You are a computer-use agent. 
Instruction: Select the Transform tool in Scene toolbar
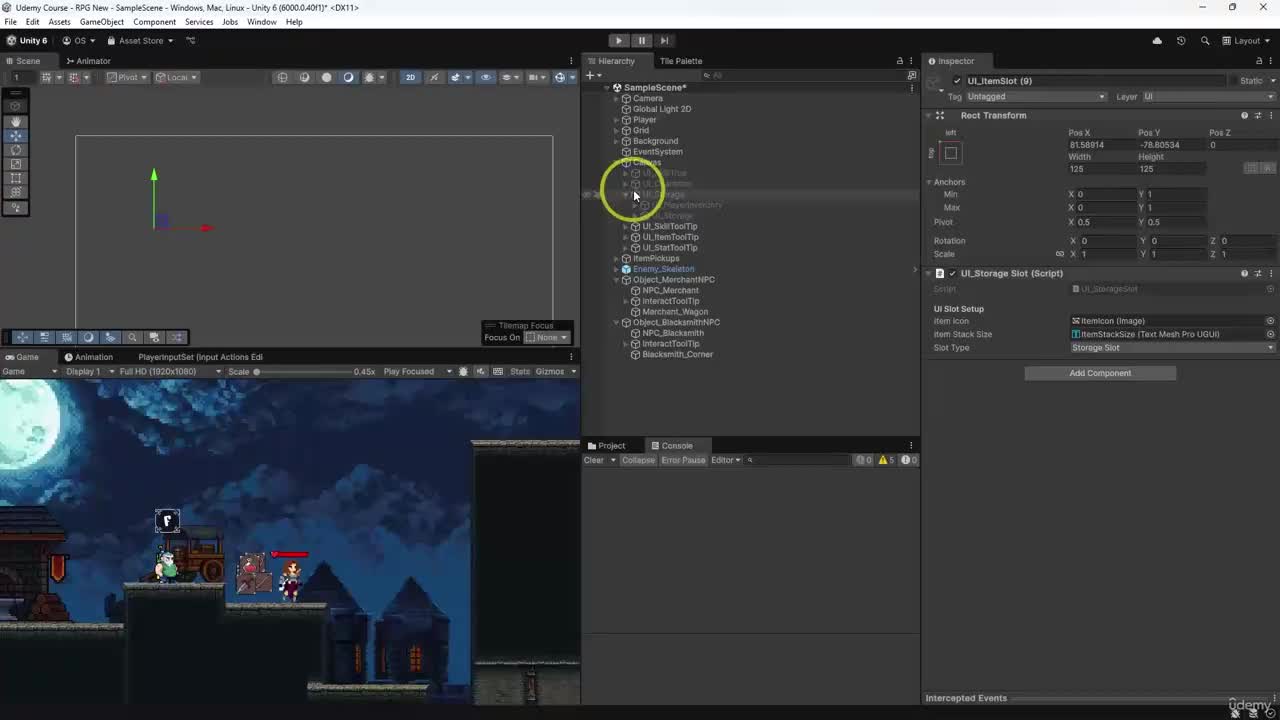[16, 192]
